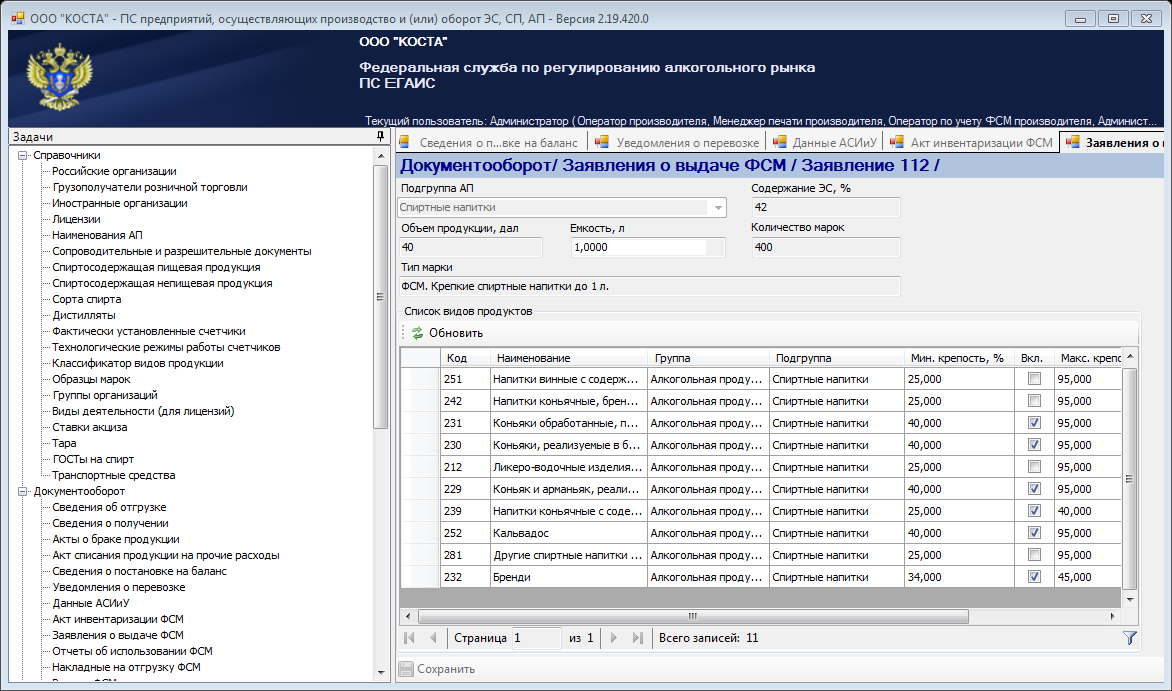Open Сорта спирта tree item
The image size is (1172, 691).
(x=87, y=299)
